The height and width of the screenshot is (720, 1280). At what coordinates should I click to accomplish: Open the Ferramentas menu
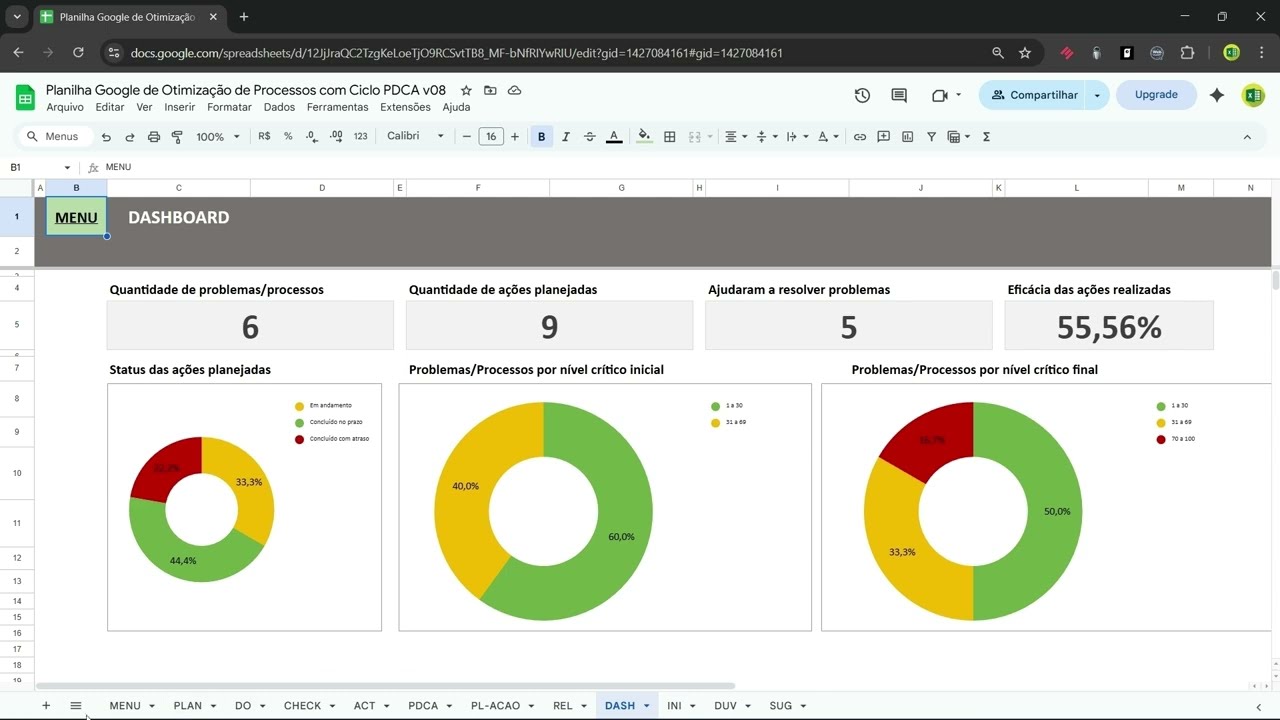pyautogui.click(x=337, y=107)
